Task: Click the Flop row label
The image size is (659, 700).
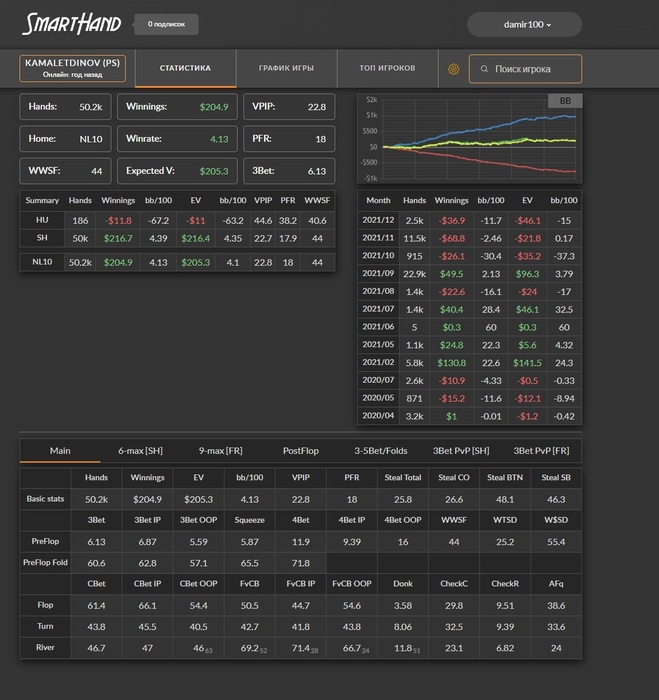Action: pos(45,605)
